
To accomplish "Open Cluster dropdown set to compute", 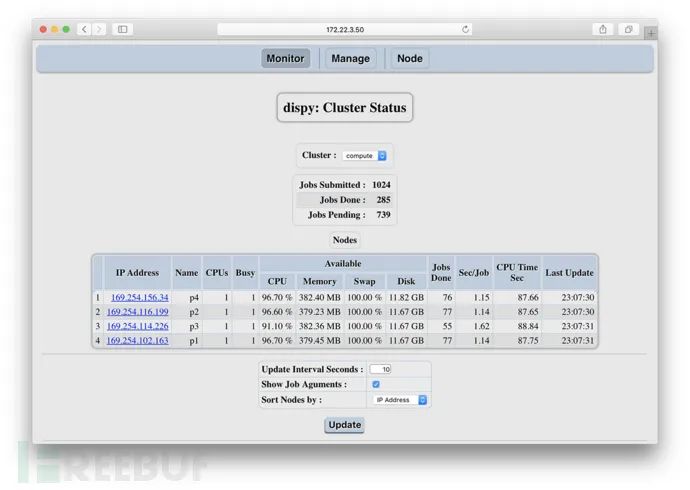I will point(365,156).
